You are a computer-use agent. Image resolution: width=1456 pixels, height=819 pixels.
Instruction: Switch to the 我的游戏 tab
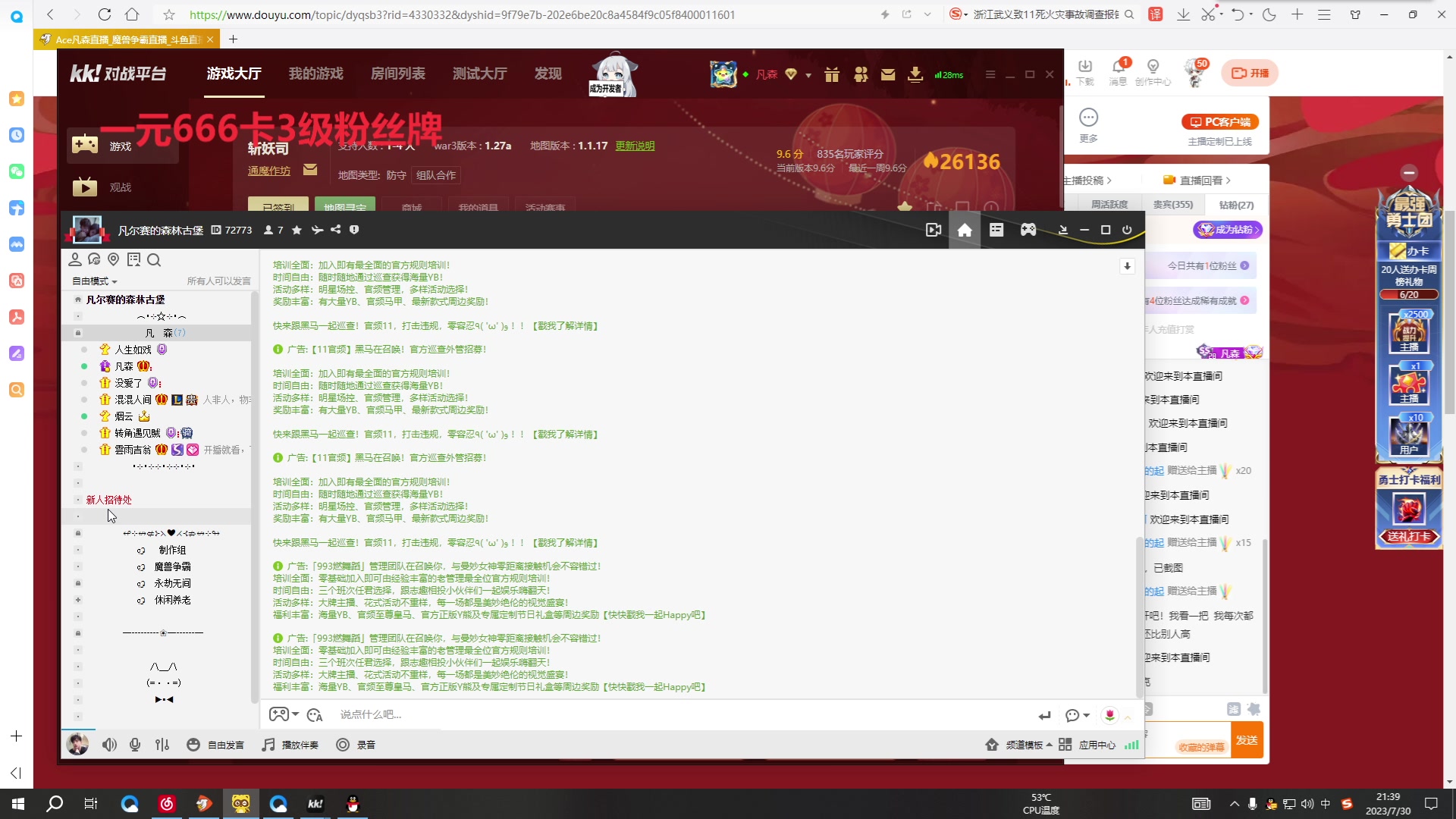point(316,74)
